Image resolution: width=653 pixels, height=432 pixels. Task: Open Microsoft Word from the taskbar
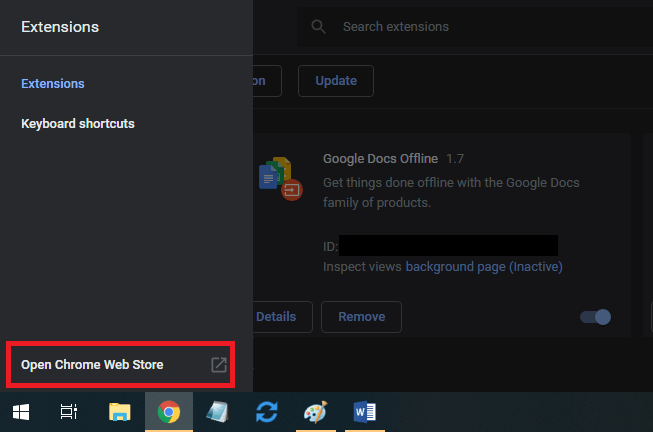364,412
